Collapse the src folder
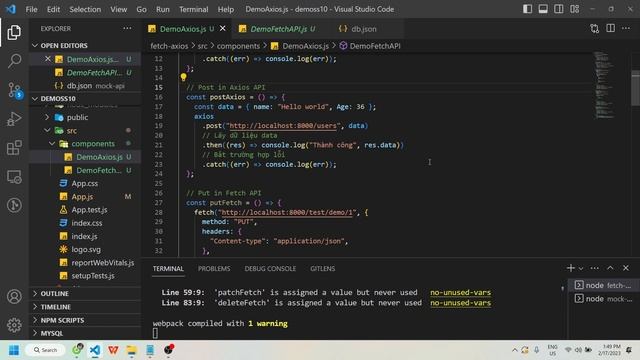This screenshot has height=360, width=640. coord(47,130)
